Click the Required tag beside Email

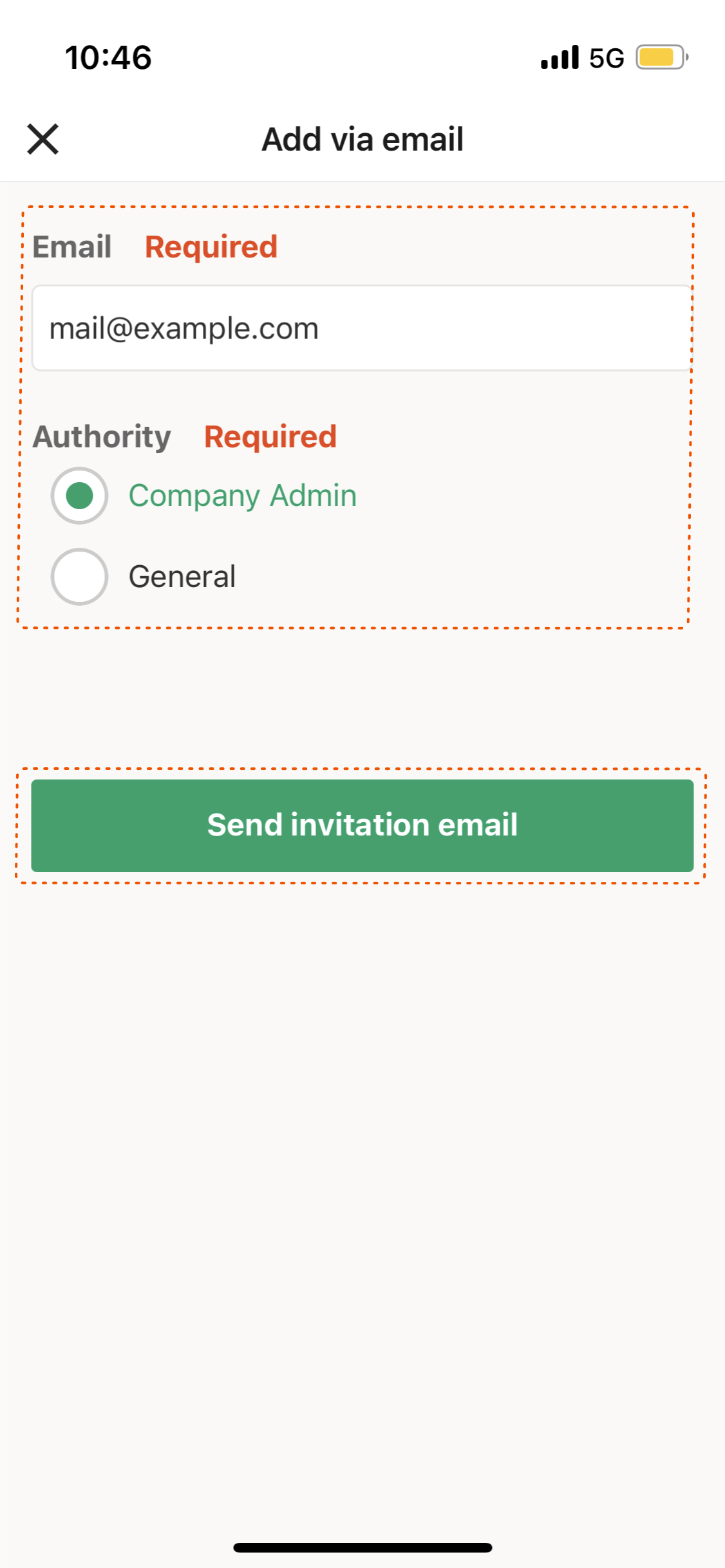(211, 247)
